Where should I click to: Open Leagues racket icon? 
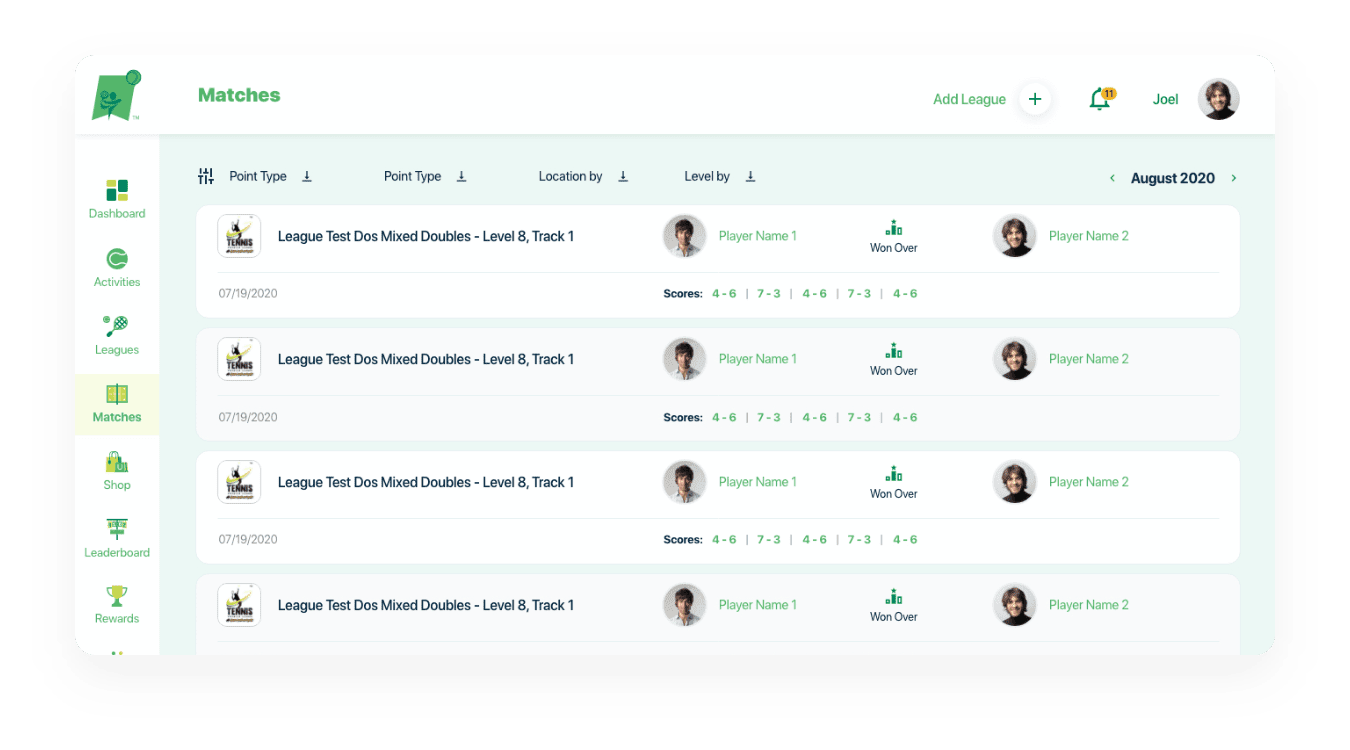coord(116,326)
